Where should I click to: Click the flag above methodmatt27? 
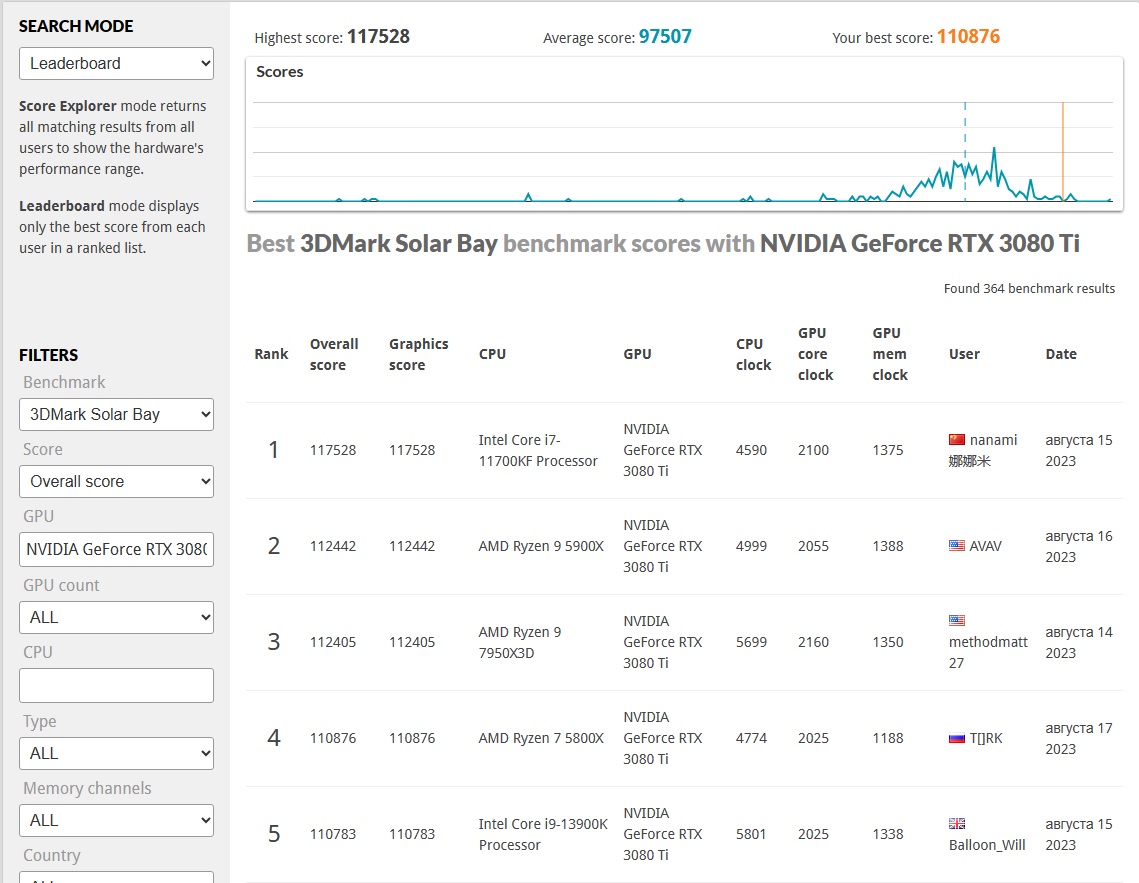(957, 621)
